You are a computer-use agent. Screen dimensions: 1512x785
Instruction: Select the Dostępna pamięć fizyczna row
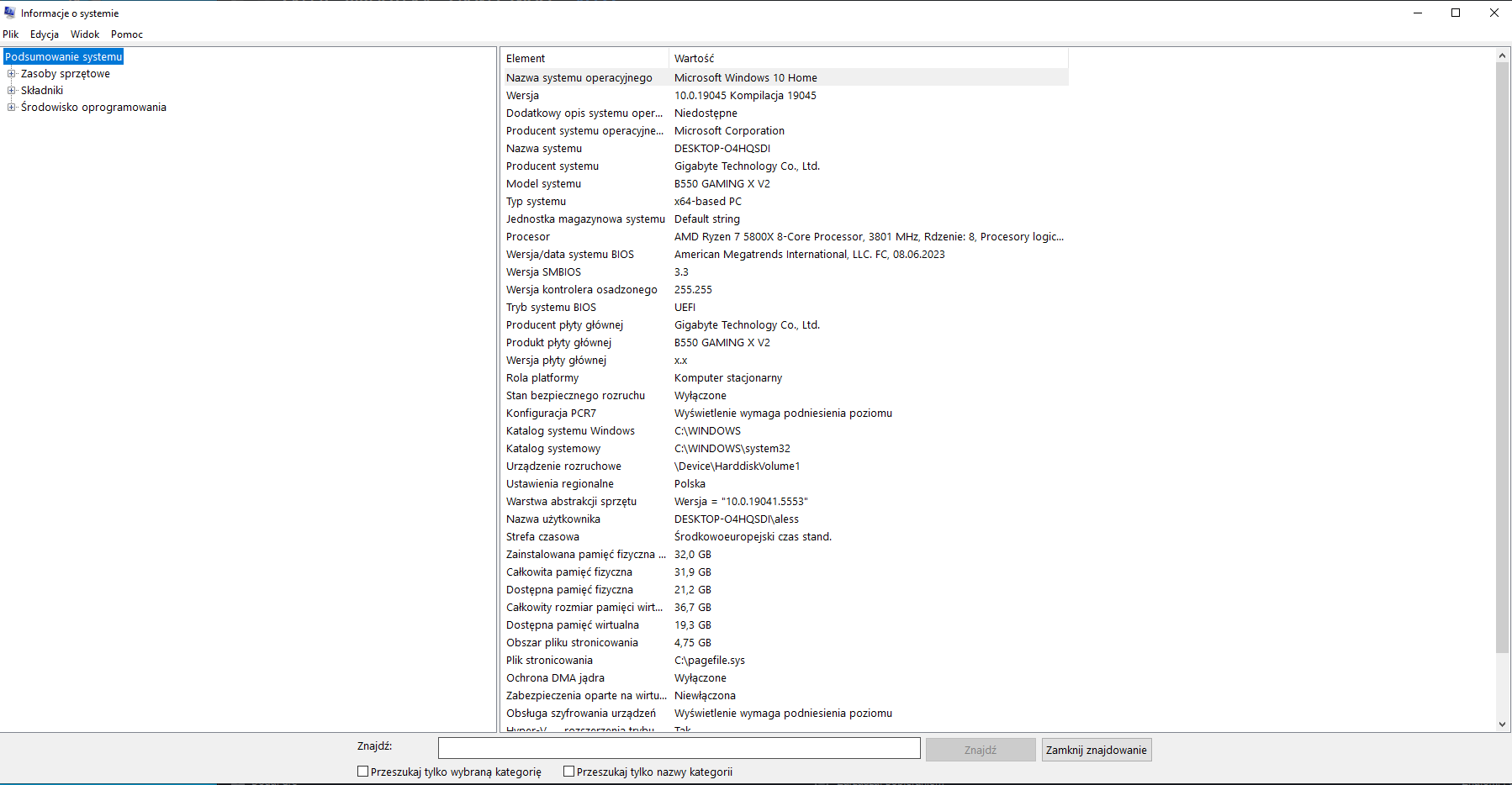[785, 589]
